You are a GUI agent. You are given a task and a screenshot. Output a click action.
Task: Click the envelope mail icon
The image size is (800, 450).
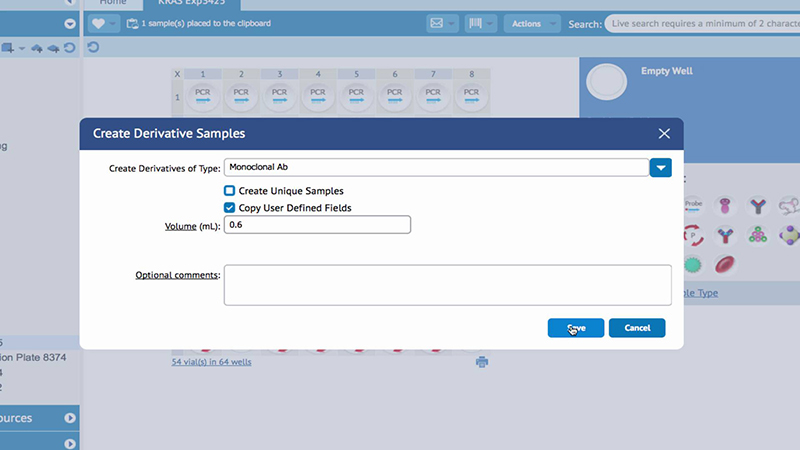click(x=437, y=23)
